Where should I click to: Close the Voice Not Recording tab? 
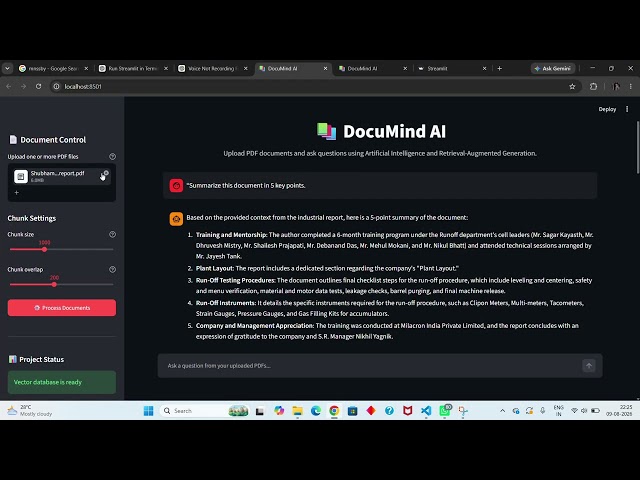(x=245, y=69)
